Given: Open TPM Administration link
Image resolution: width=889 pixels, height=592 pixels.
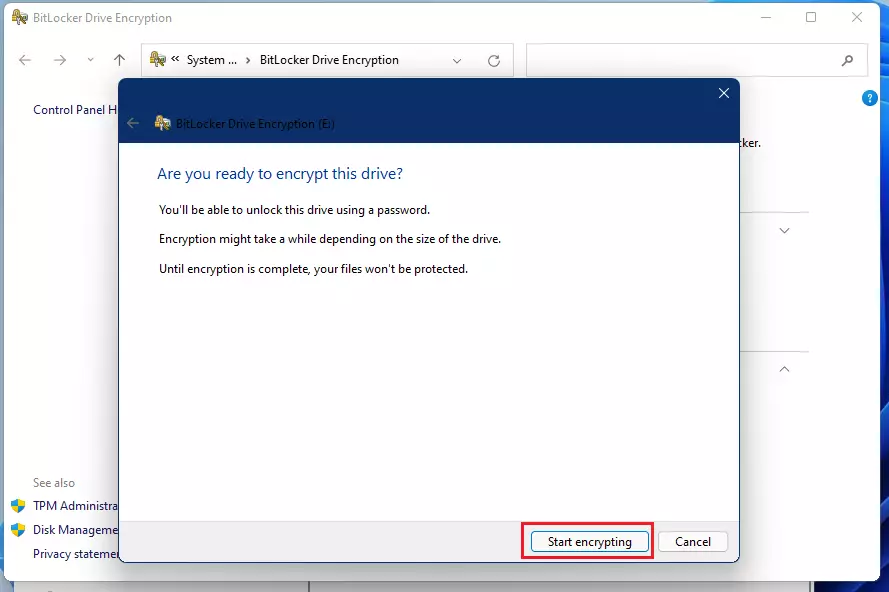Looking at the screenshot, I should [75, 505].
